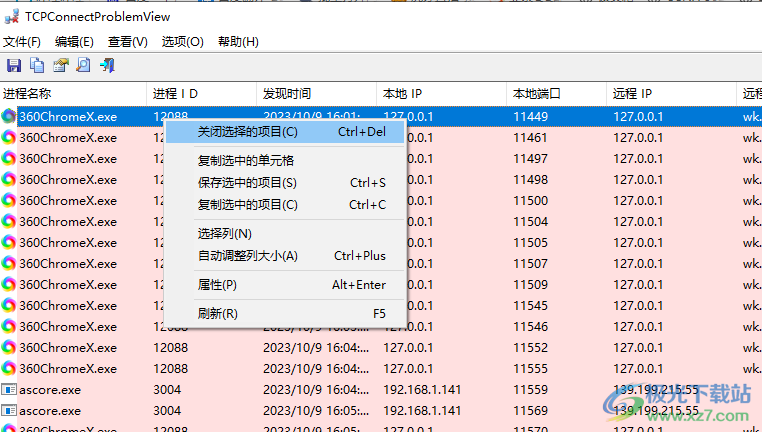Select ascore.exe name in port 11569 row

pos(50,411)
